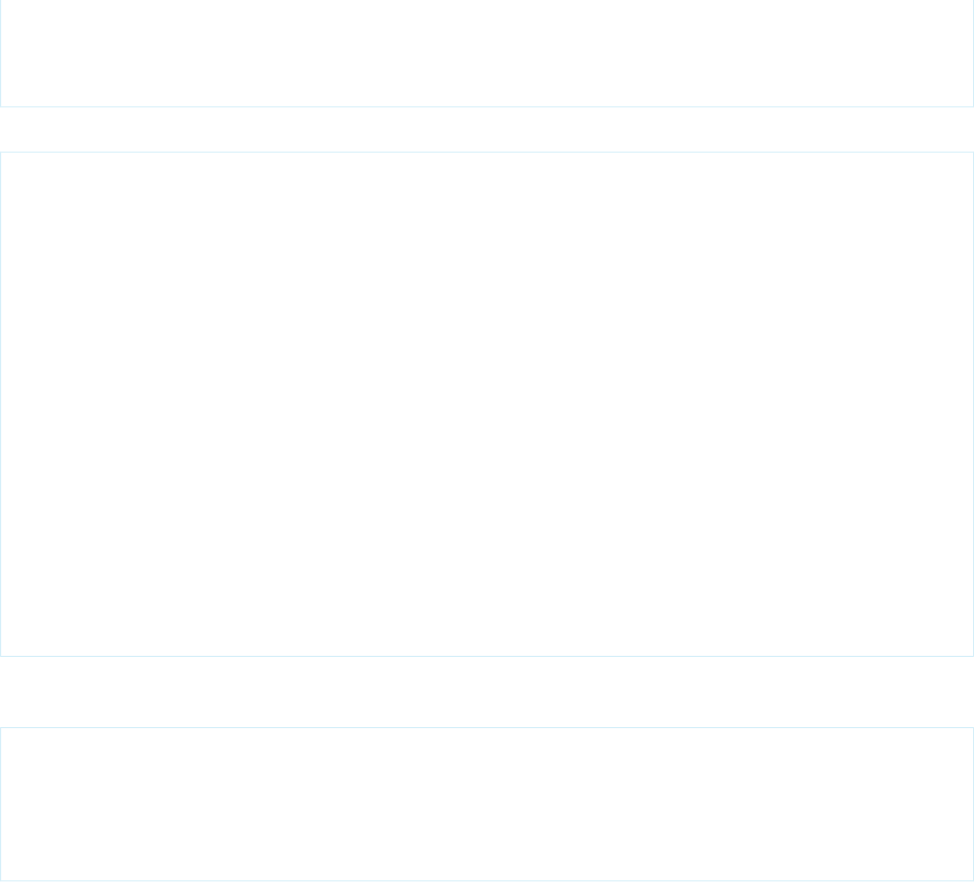Click the top border of the bottom panel
This screenshot has height=882, width=974.
click(487, 727)
